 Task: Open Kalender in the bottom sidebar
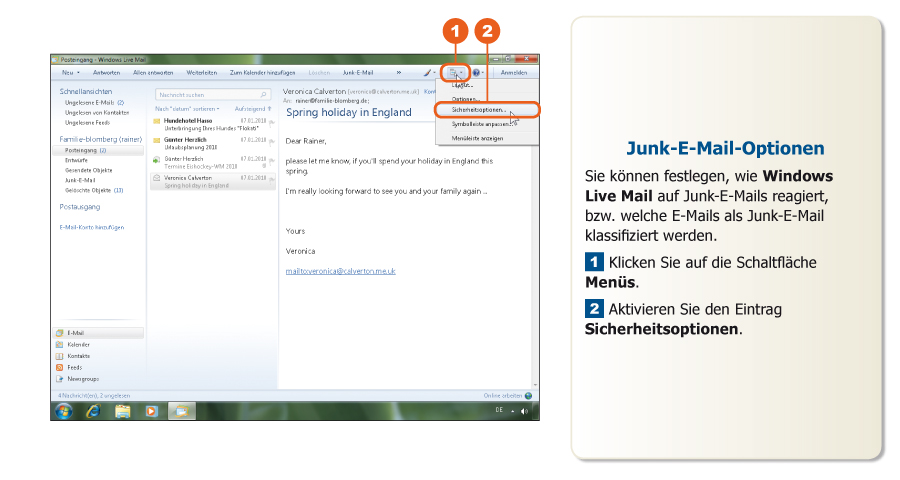[x=78, y=344]
